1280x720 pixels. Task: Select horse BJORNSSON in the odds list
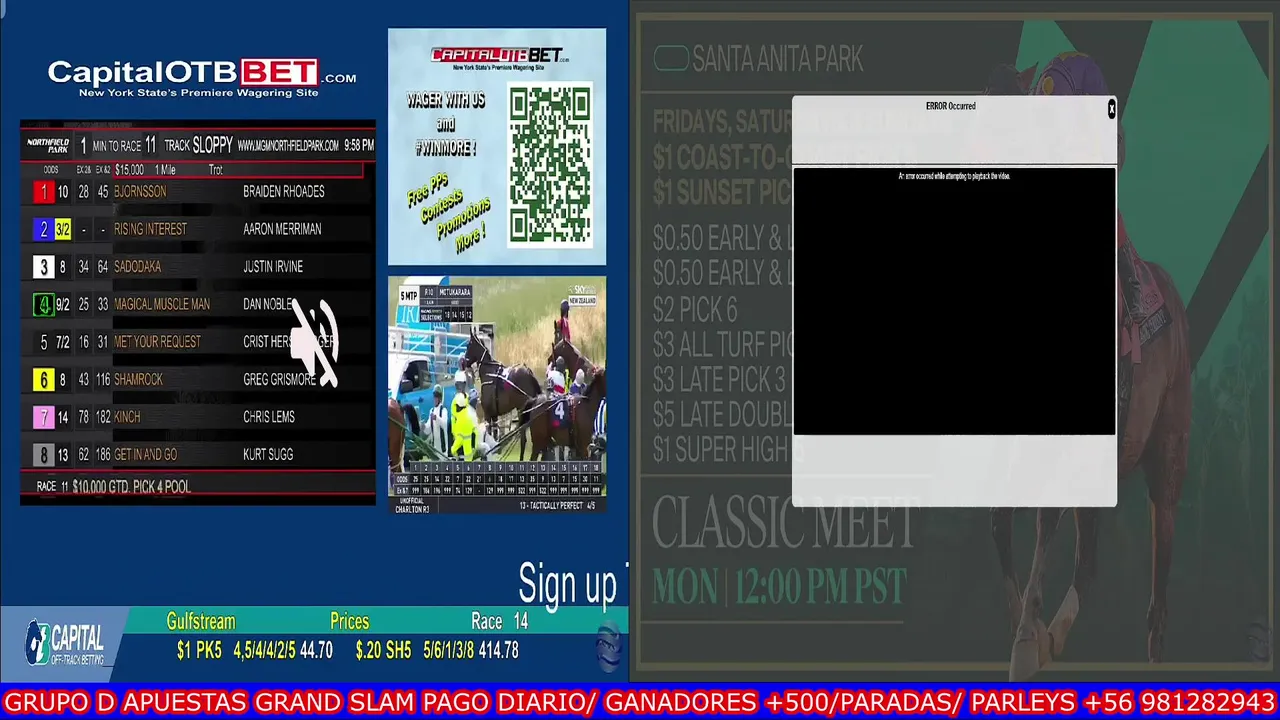tap(140, 192)
